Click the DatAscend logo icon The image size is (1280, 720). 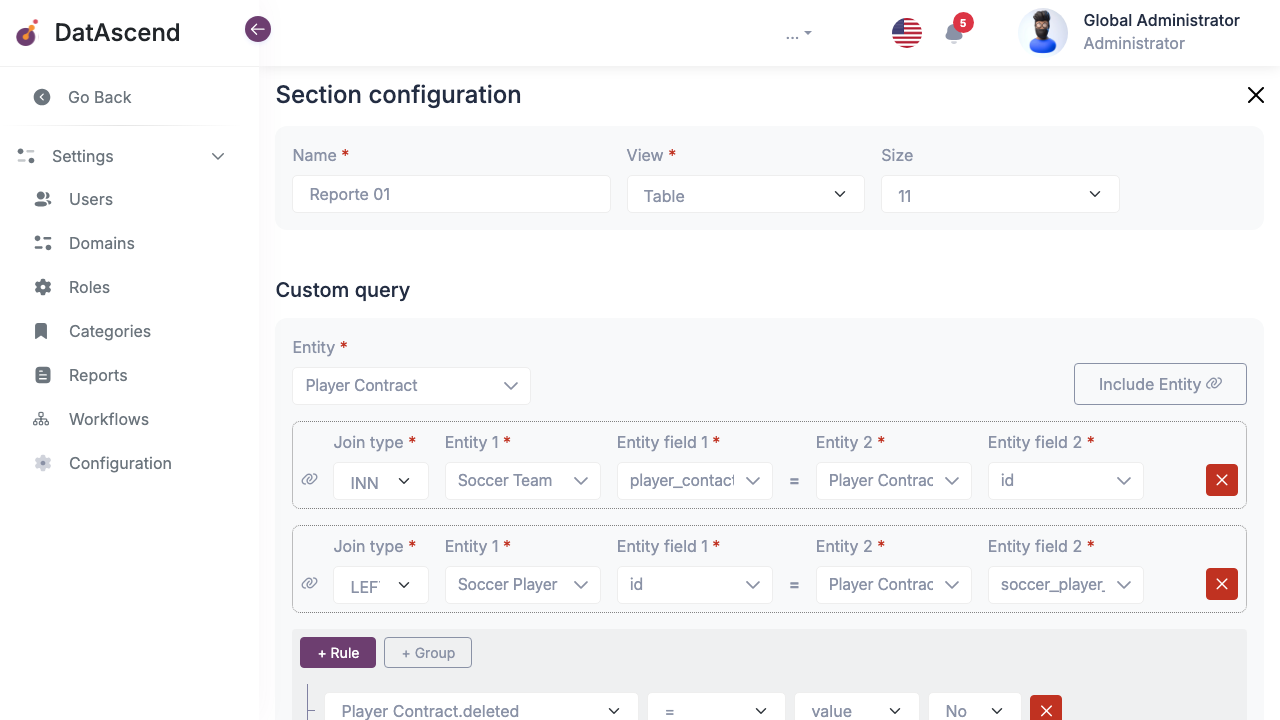(x=27, y=33)
